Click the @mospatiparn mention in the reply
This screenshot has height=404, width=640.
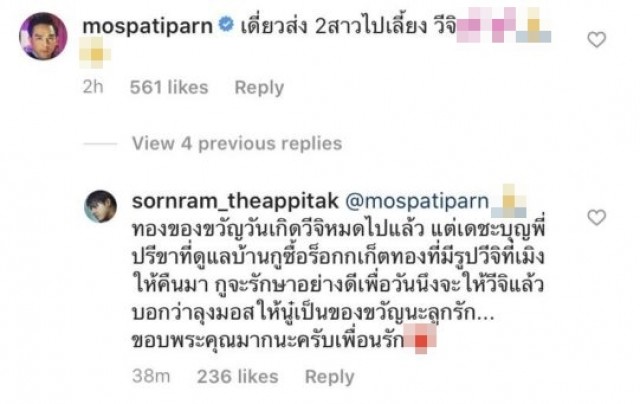click(417, 201)
